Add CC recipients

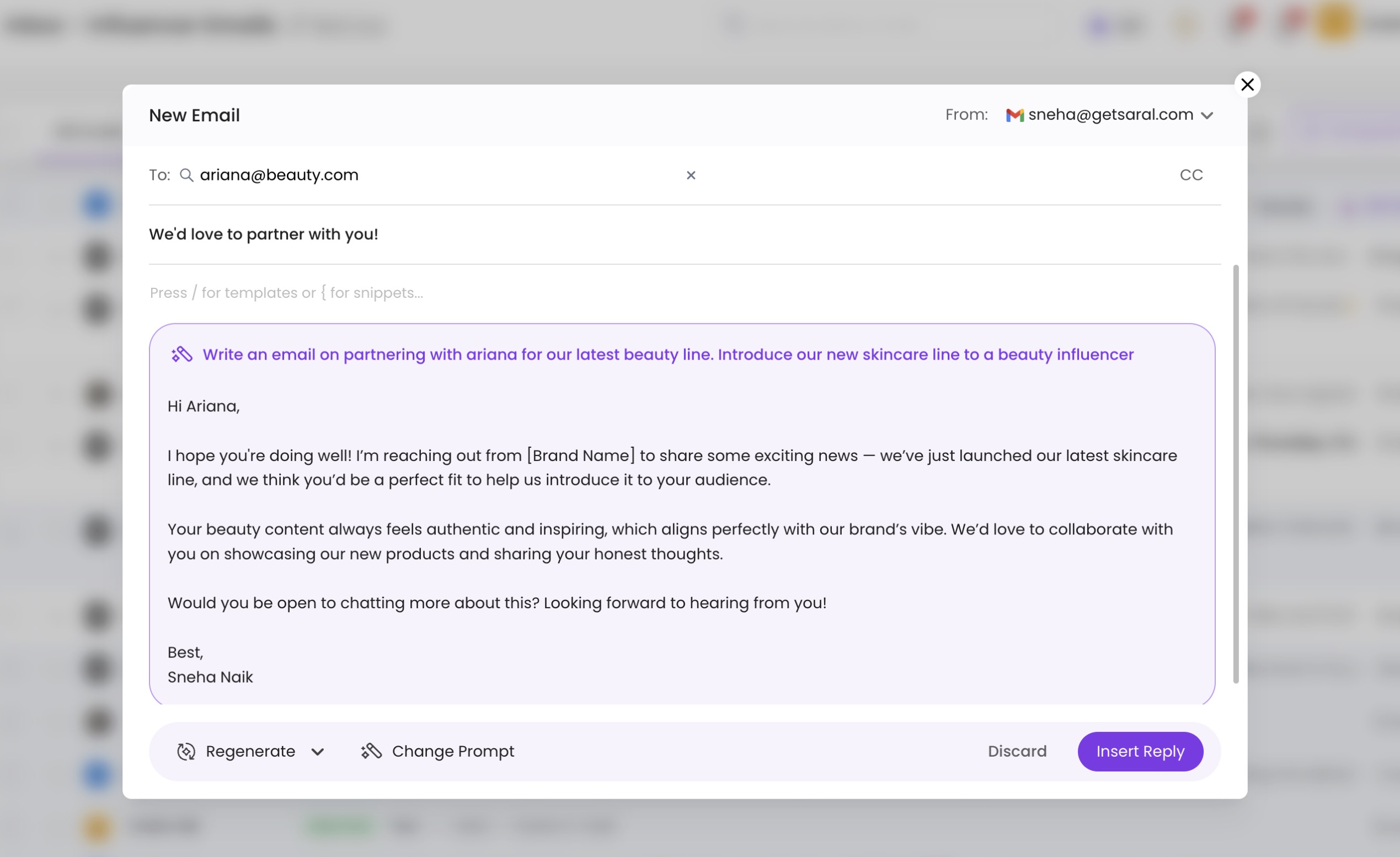point(1191,175)
